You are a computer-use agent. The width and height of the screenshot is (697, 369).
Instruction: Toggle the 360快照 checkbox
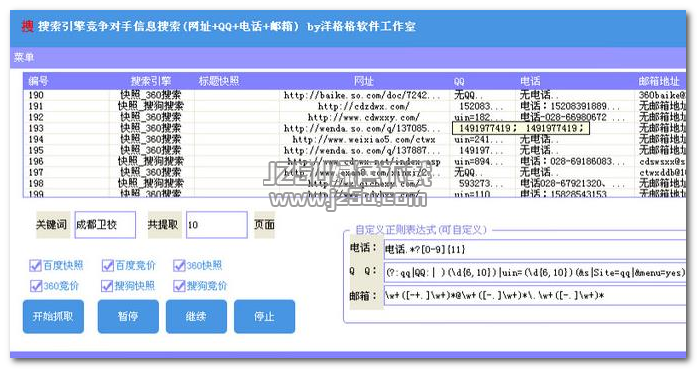[x=179, y=266]
